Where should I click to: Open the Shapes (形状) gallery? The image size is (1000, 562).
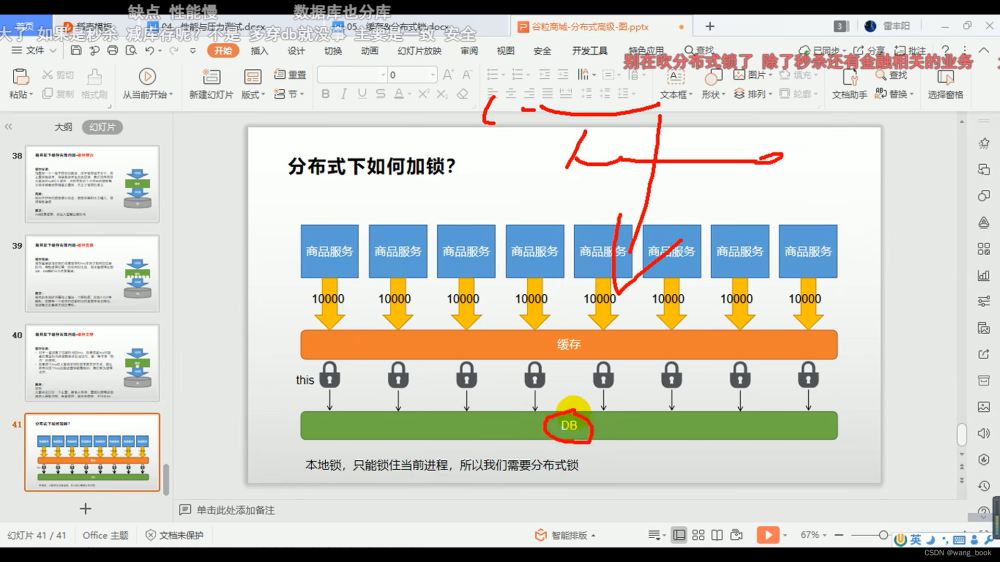tap(714, 83)
